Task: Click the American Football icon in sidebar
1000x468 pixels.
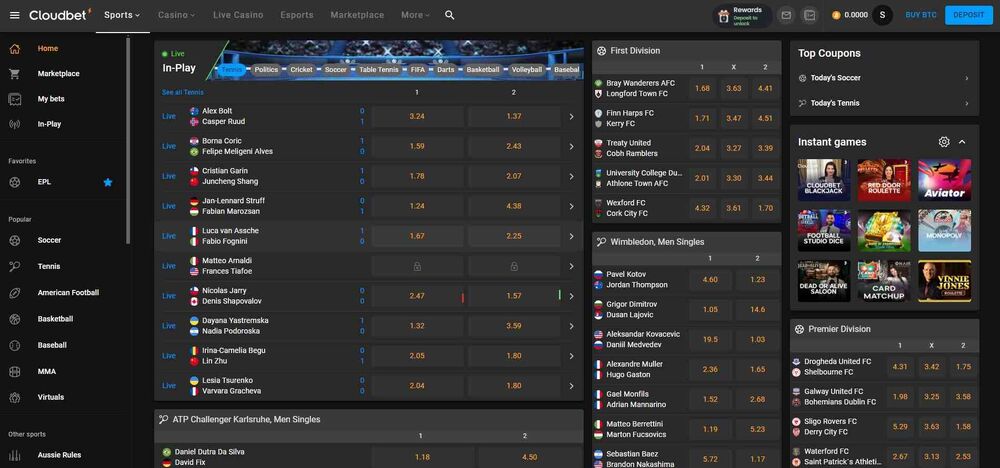Action: (x=15, y=293)
